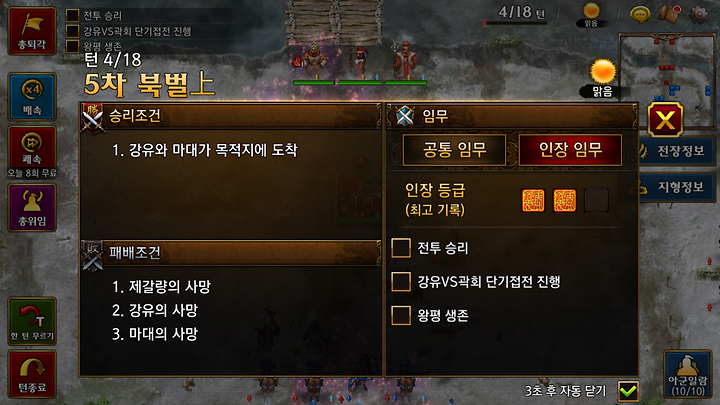Open the 아군일람 ally list icon

pyautogui.click(x=688, y=374)
